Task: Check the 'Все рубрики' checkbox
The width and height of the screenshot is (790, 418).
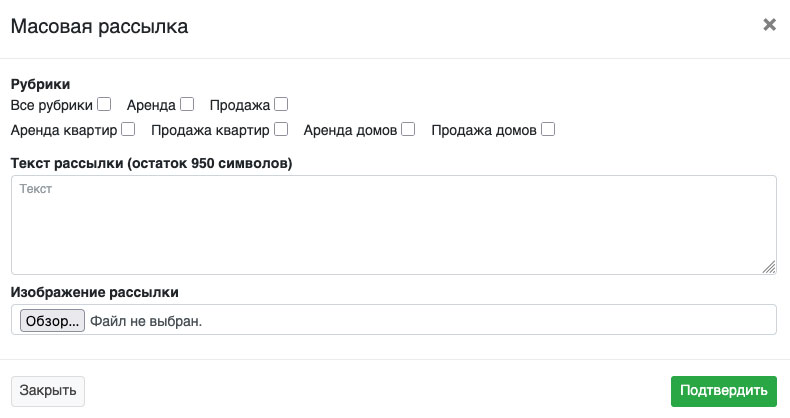Action: (x=104, y=104)
